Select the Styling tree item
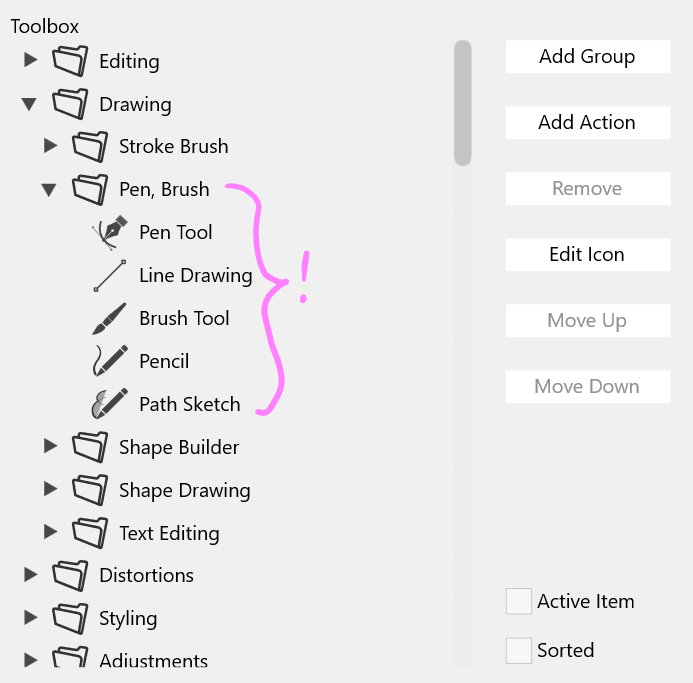The image size is (693, 683). coord(128,618)
